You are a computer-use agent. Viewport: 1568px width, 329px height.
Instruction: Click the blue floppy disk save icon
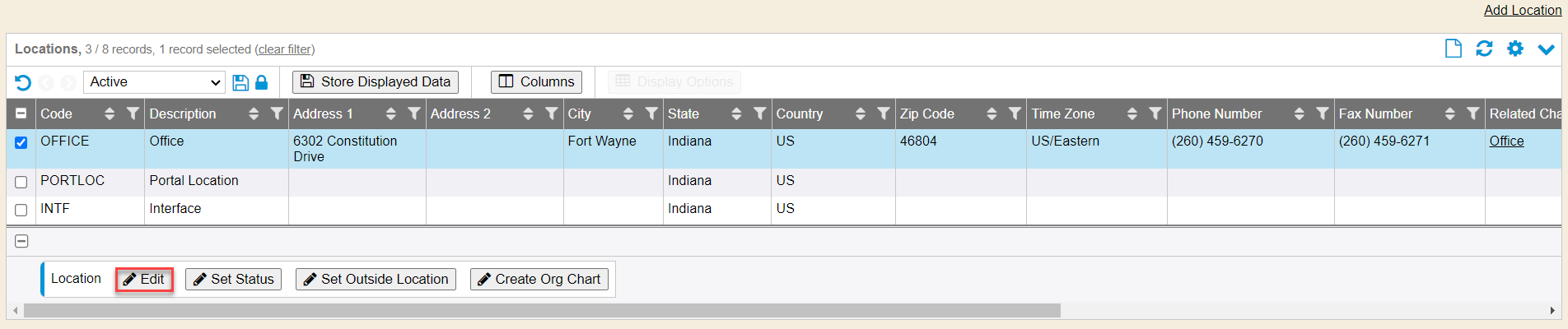tap(240, 82)
